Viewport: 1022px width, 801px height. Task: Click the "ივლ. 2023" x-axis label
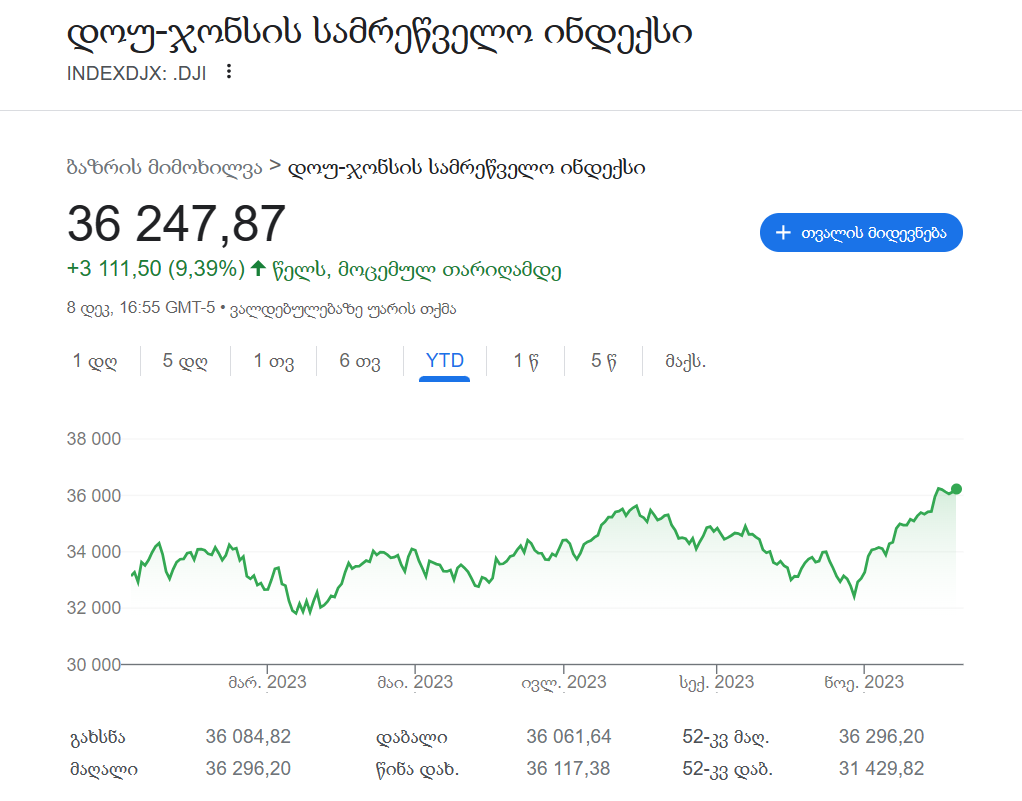coord(563,682)
